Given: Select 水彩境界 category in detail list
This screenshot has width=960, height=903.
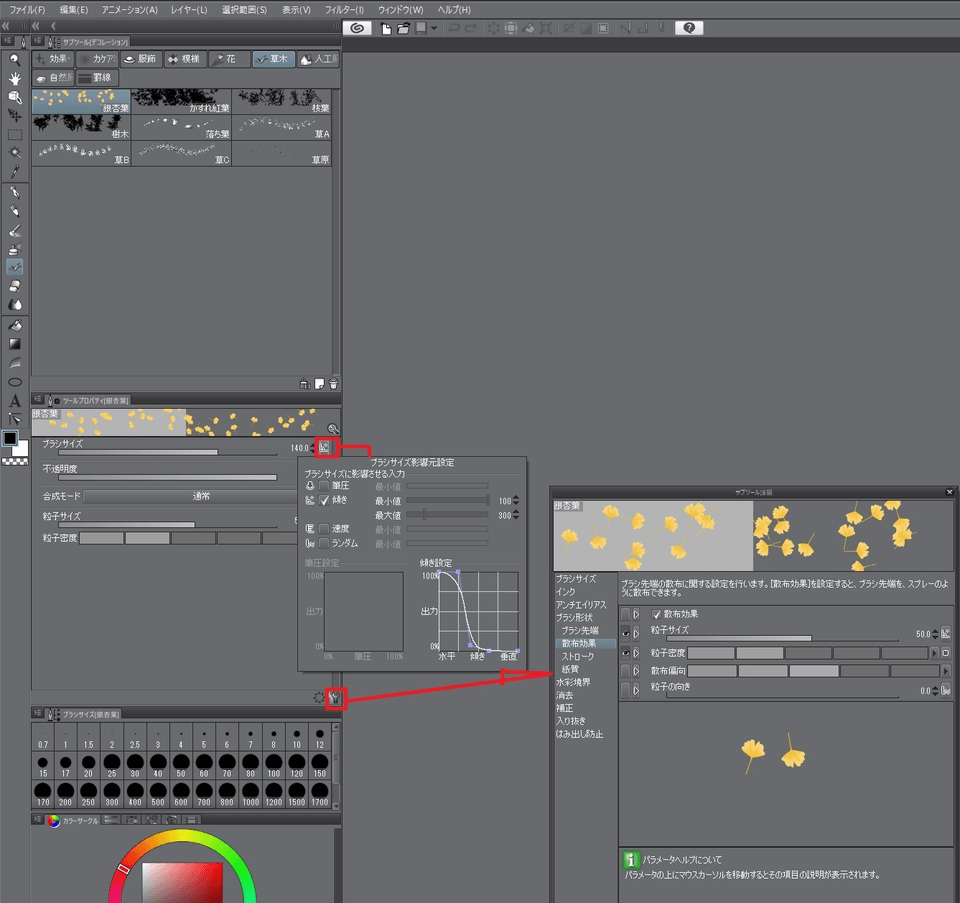Looking at the screenshot, I should 573,682.
